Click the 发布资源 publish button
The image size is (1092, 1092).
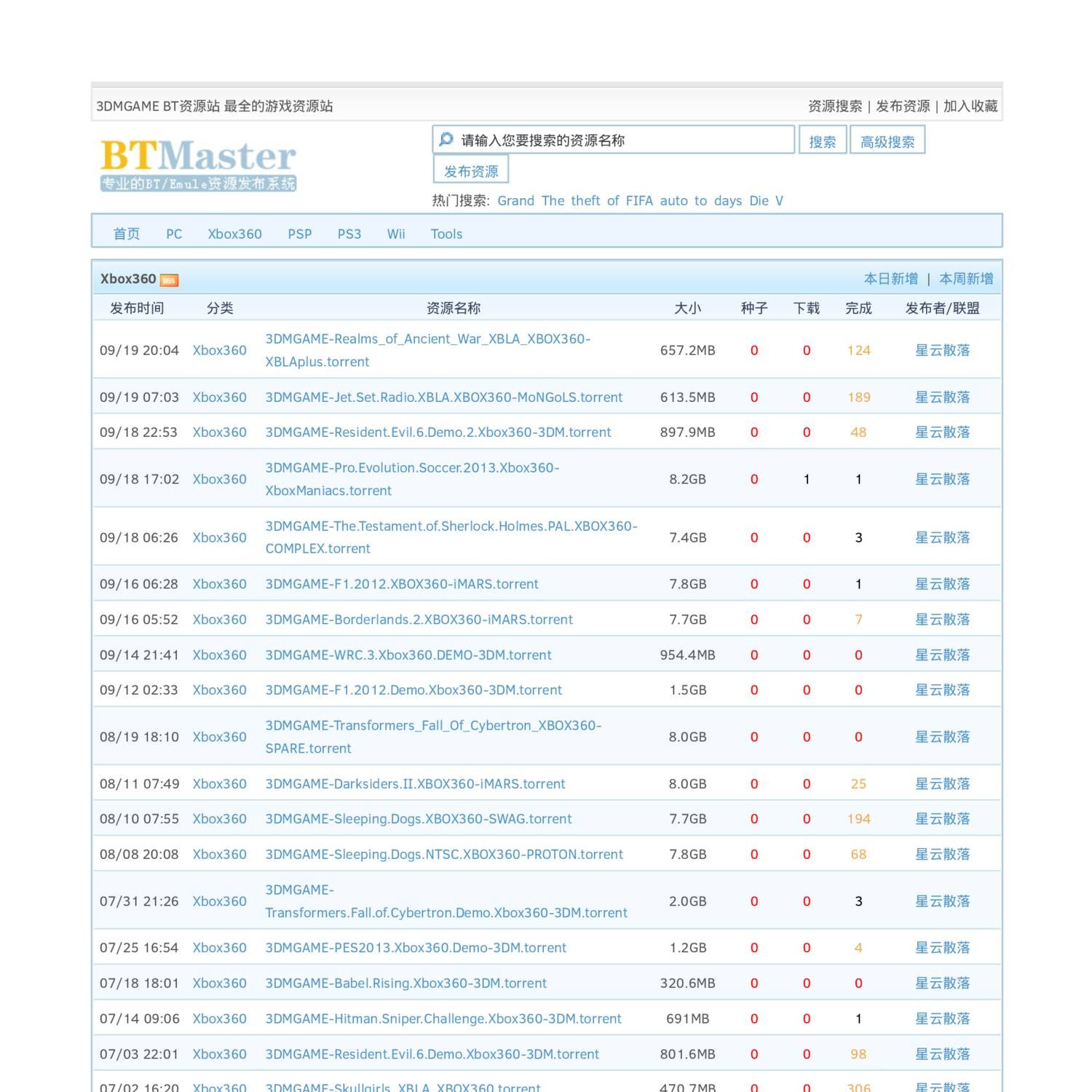click(471, 170)
